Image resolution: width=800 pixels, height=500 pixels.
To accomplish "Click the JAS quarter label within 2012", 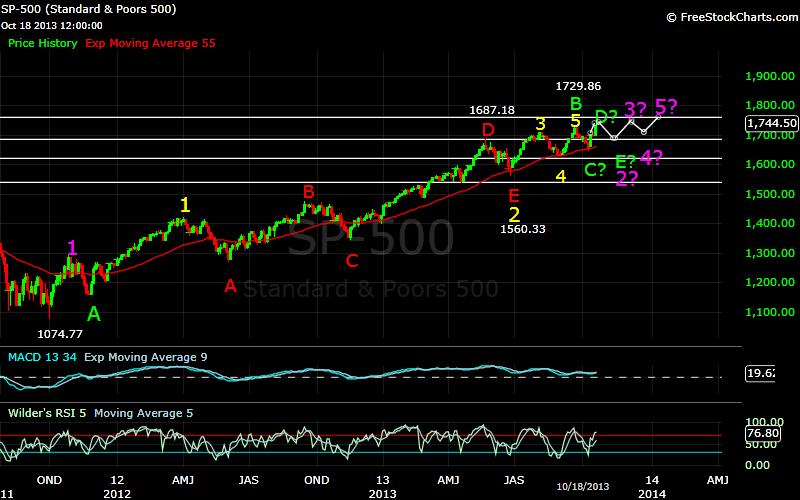I will pos(248,480).
